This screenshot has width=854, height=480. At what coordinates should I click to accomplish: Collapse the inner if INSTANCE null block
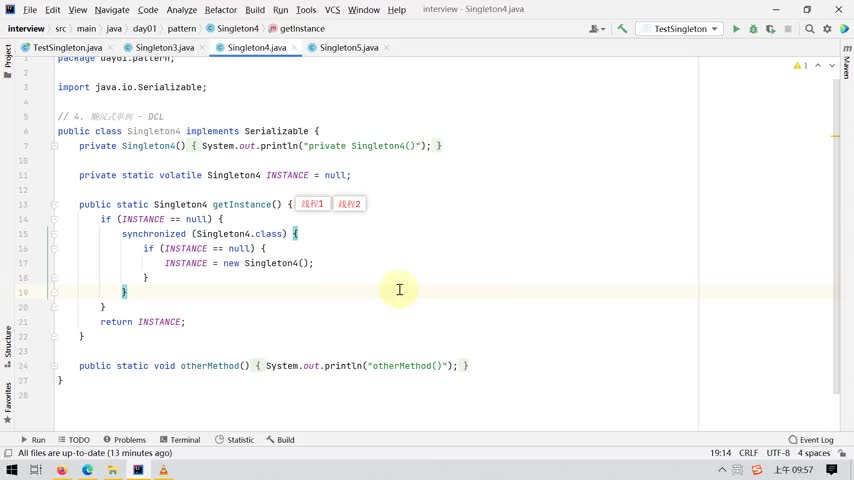[54, 249]
